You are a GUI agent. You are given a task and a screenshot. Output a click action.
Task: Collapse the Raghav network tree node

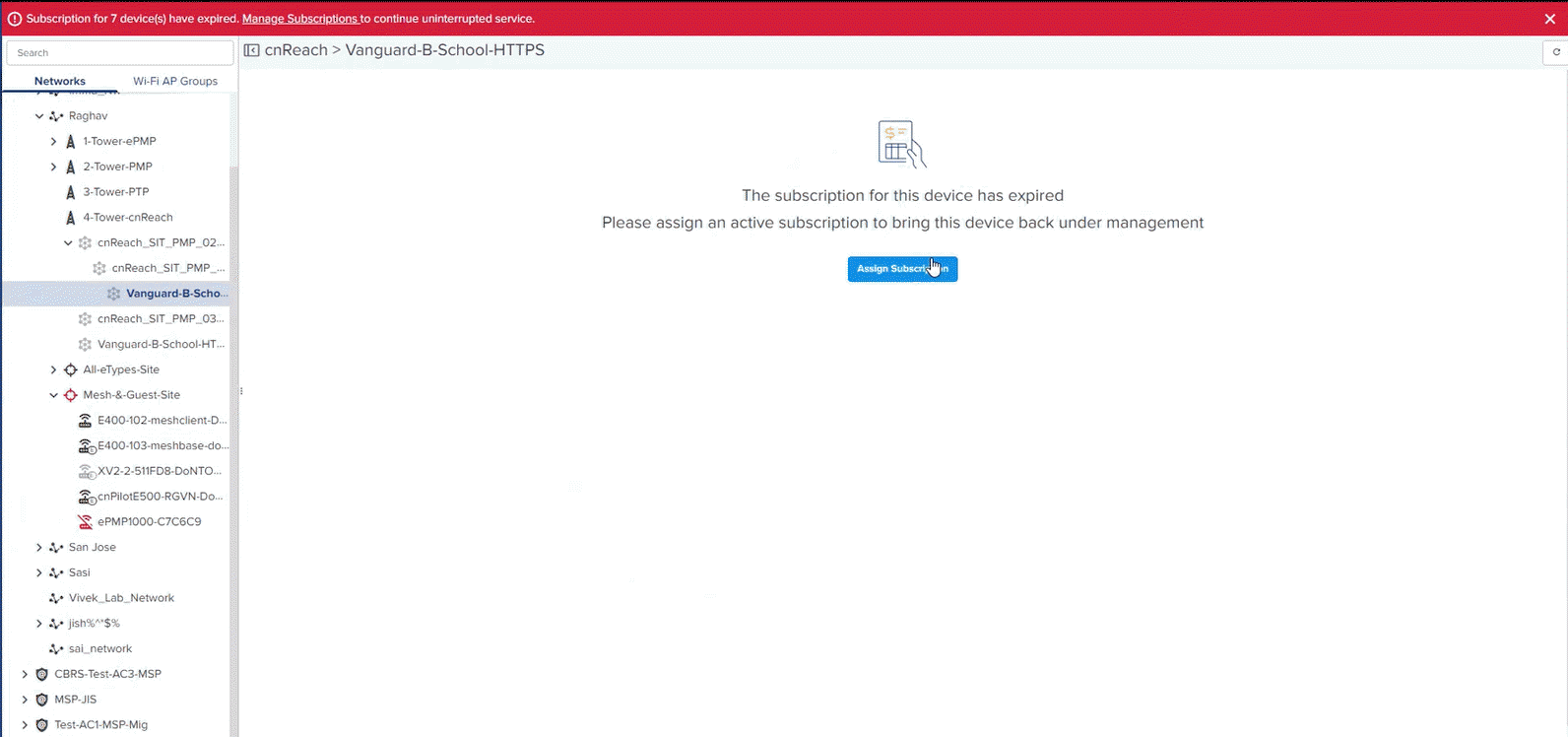[39, 116]
